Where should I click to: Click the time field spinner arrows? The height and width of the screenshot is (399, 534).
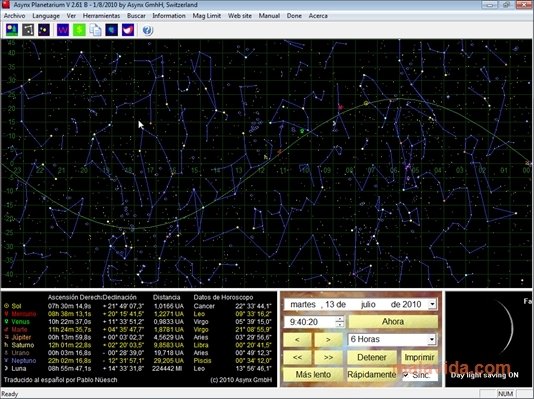[340, 322]
